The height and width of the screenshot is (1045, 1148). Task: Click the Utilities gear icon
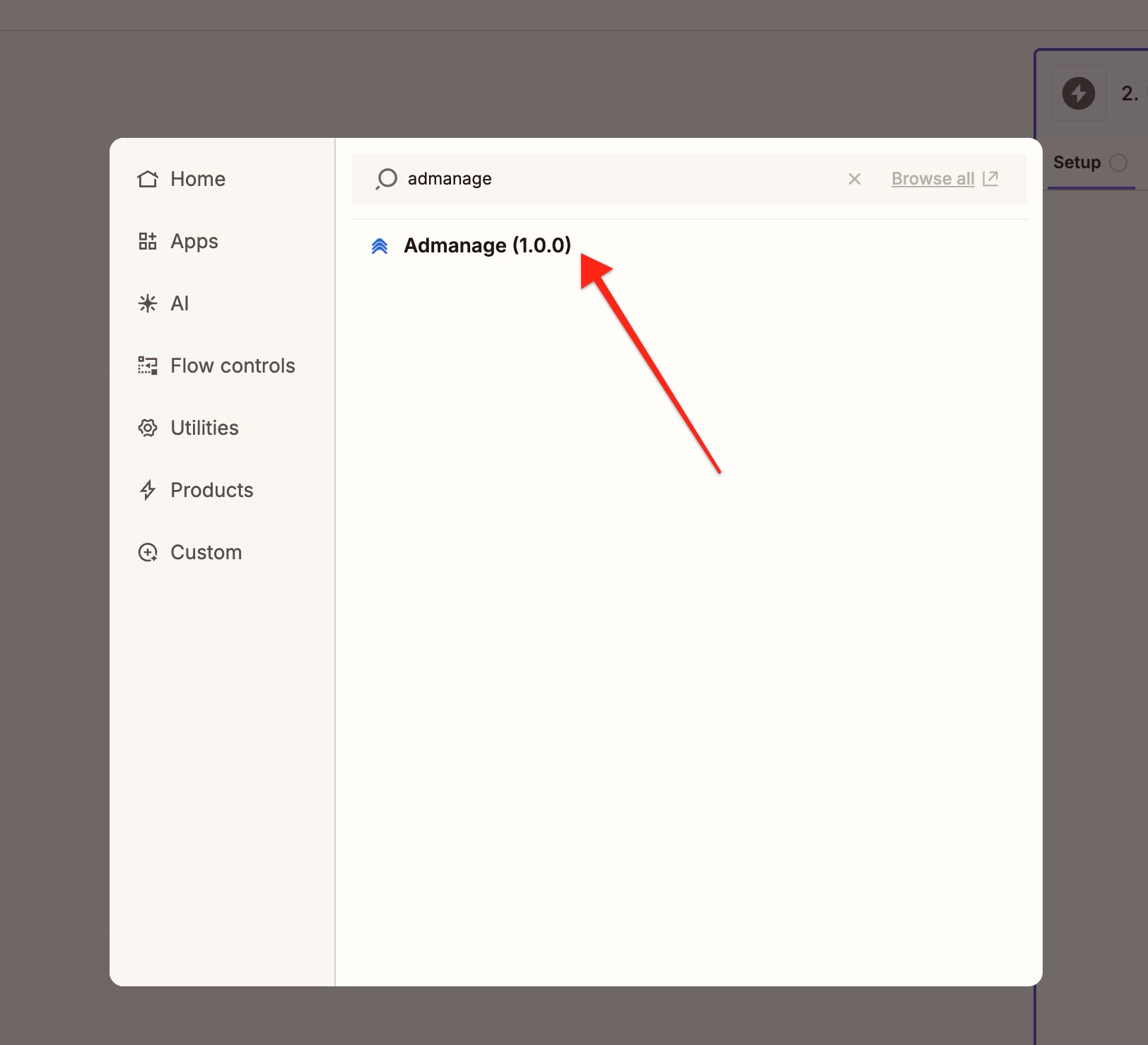148,428
